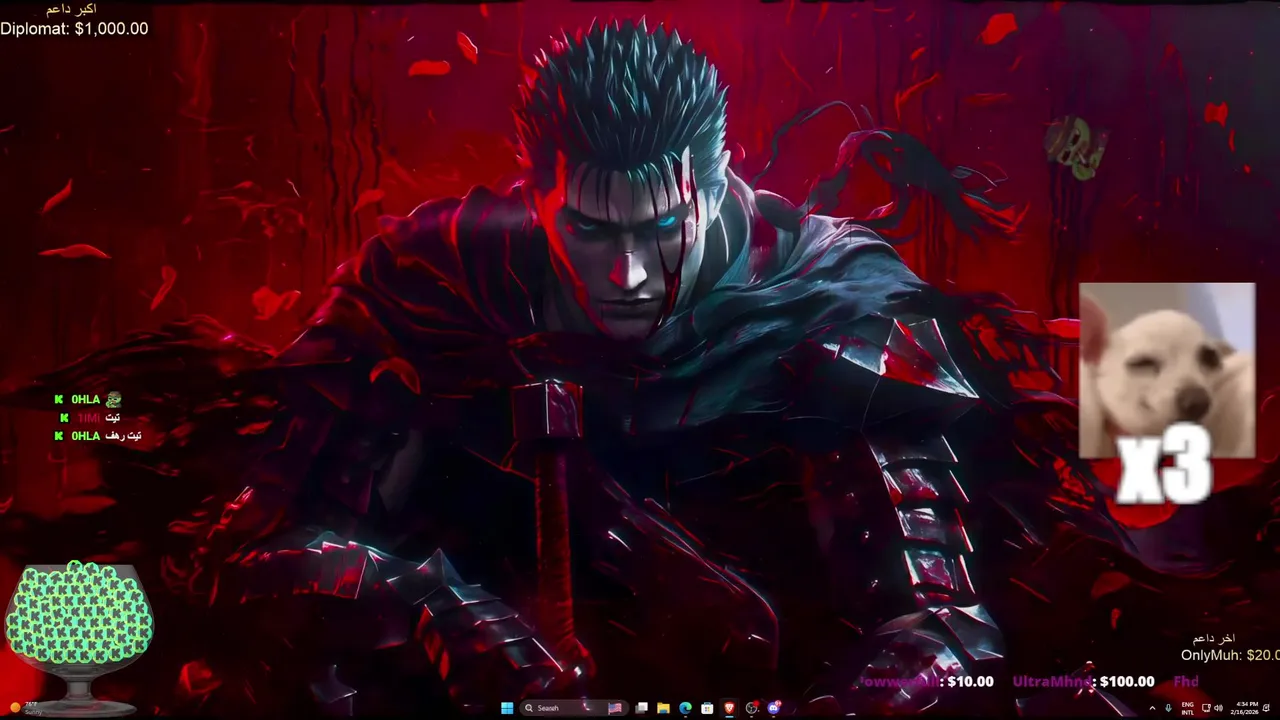Open File Explorer from the taskbar
Screen dimensions: 1280x720
(x=663, y=708)
